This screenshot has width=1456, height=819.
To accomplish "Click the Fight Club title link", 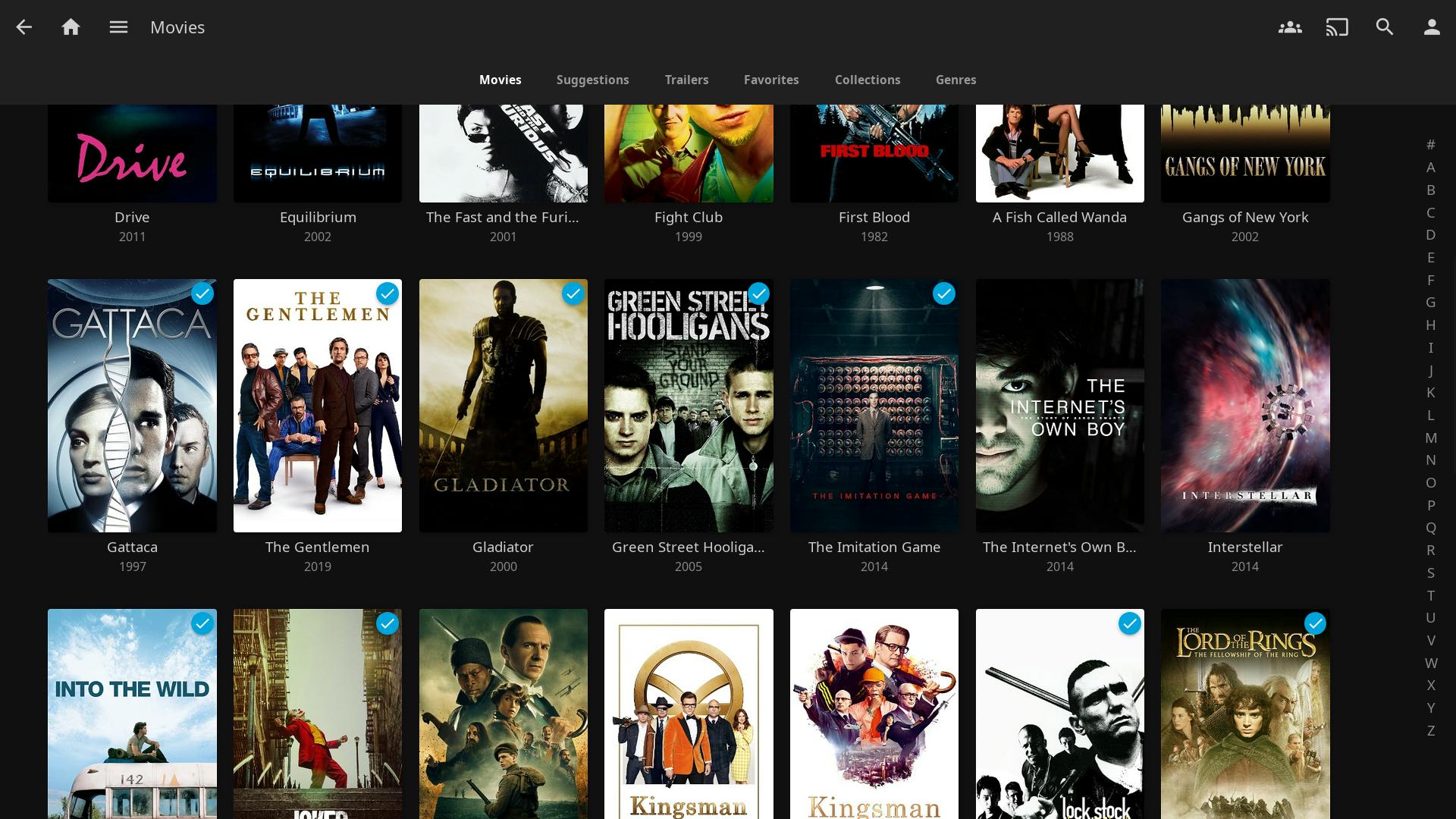I will click(688, 217).
